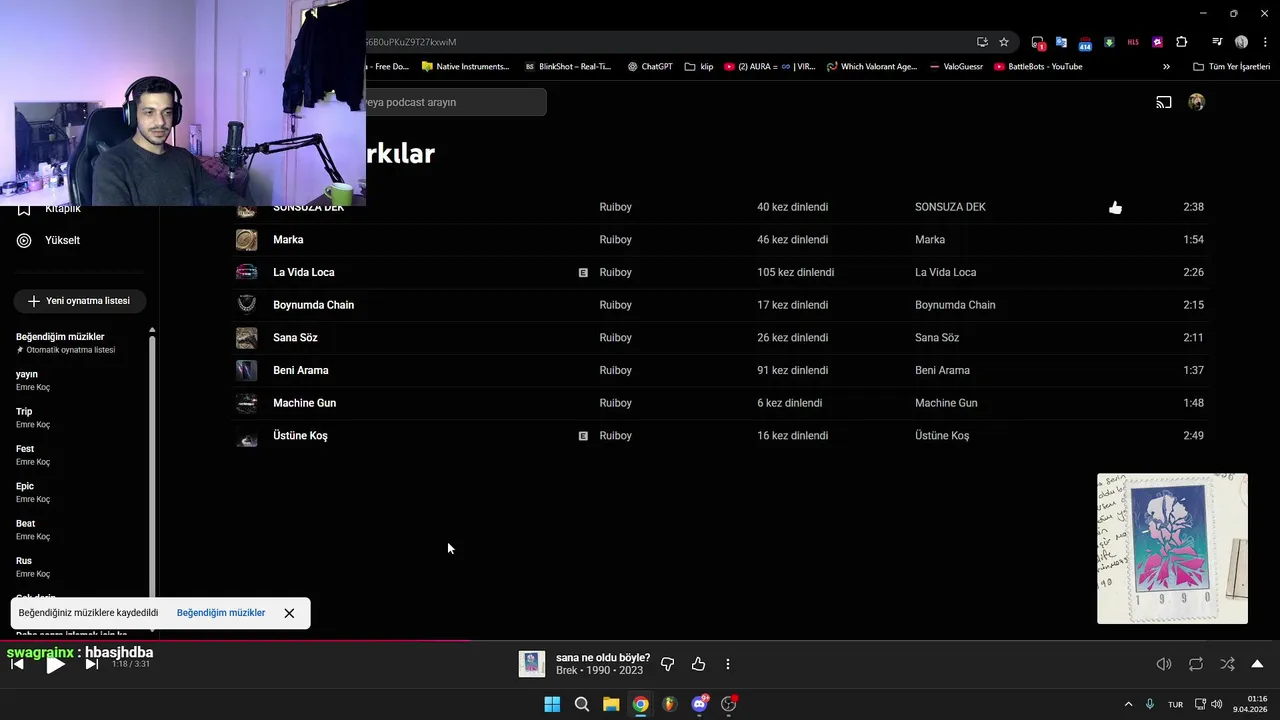Go back to the previous track
Image resolution: width=1280 pixels, height=720 pixels.
(x=17, y=664)
